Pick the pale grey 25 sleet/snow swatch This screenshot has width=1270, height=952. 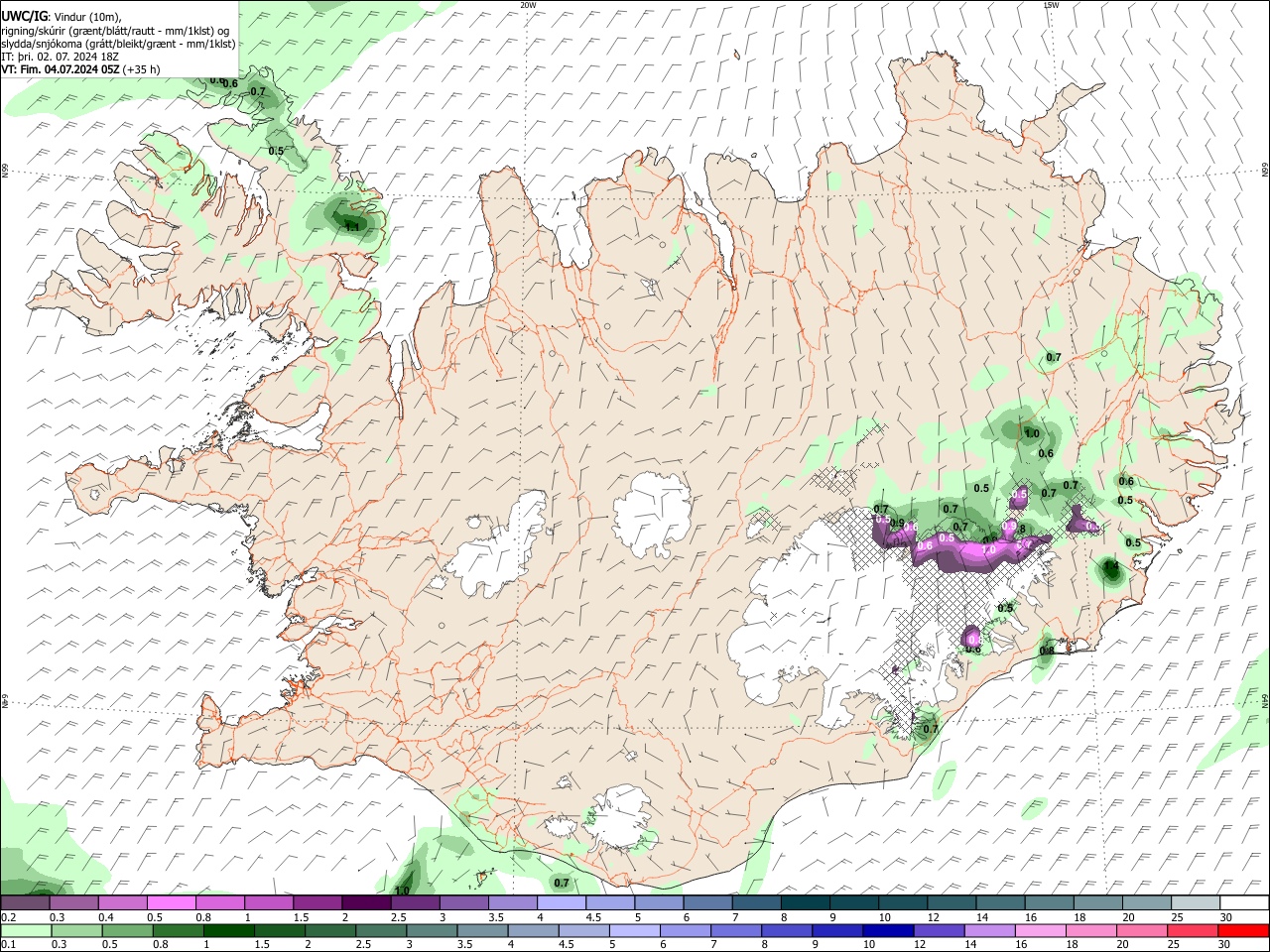[1196, 902]
